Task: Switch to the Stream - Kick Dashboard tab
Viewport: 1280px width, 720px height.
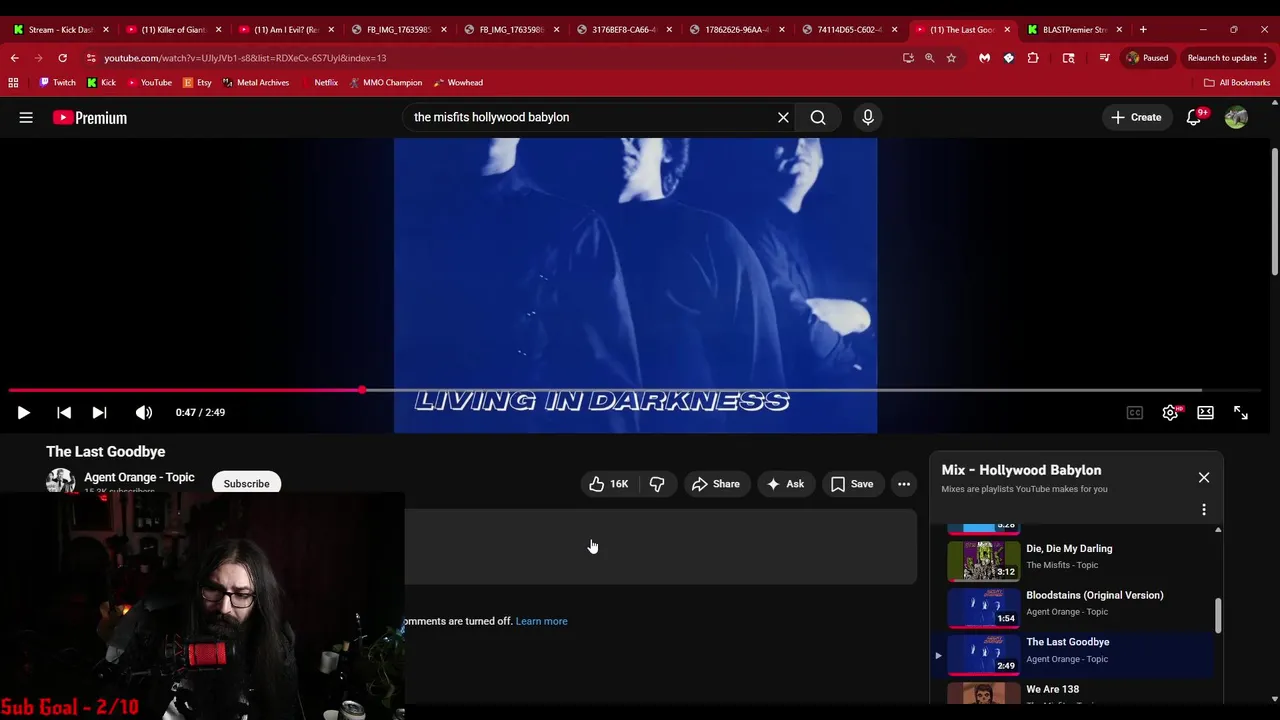Action: [60, 30]
